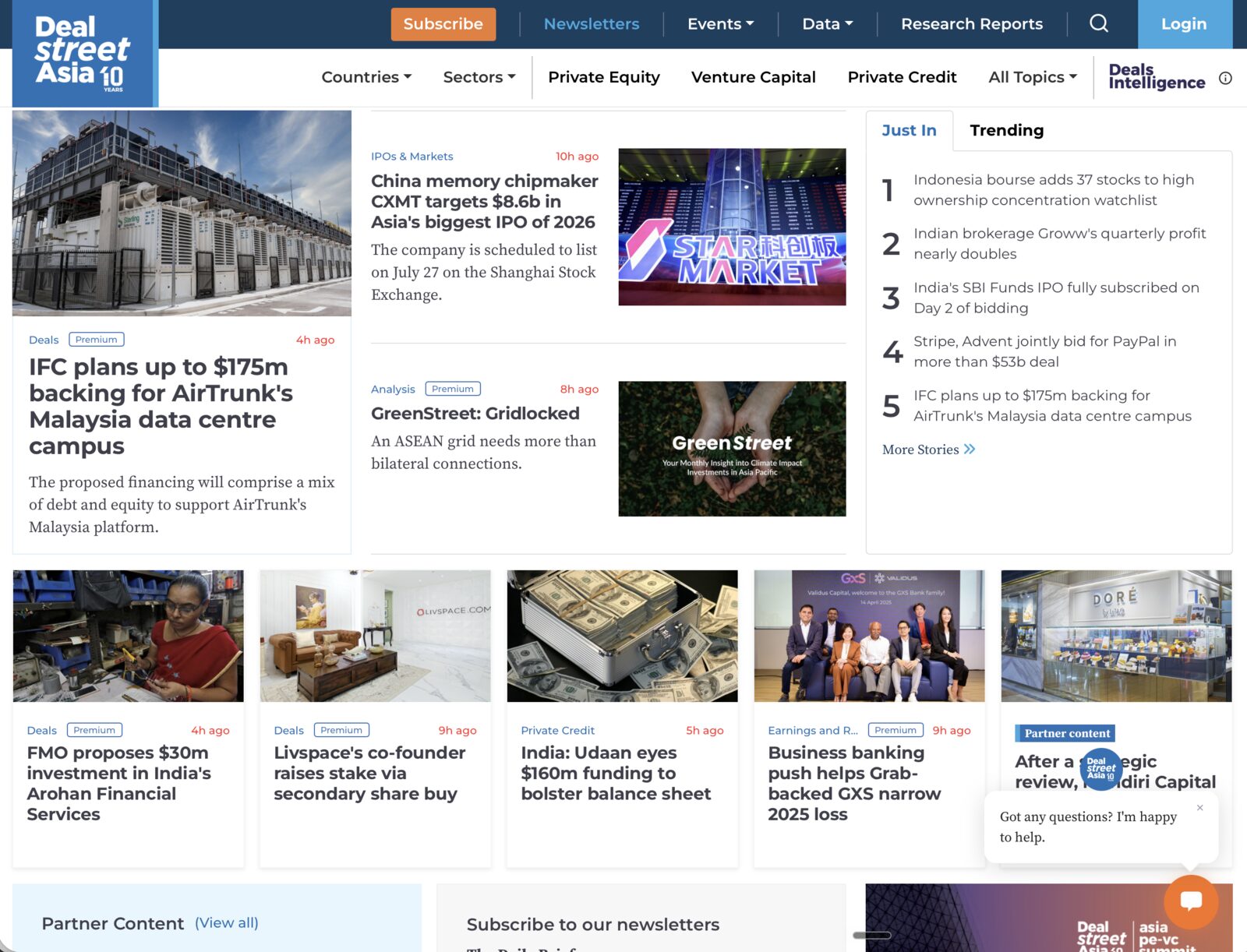
Task: Open China memory chipmaker CXMT IPO article
Action: click(484, 202)
